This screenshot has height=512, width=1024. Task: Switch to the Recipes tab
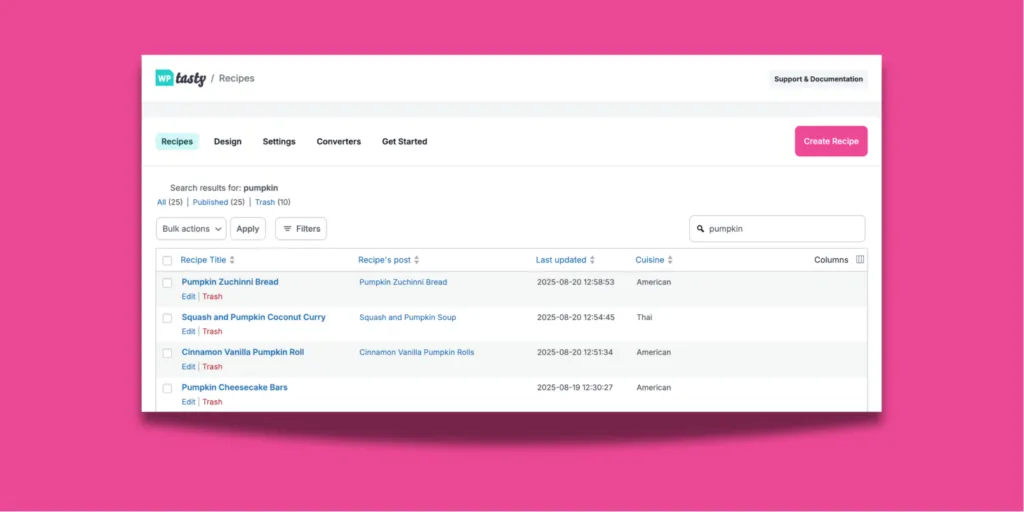pyautogui.click(x=177, y=142)
